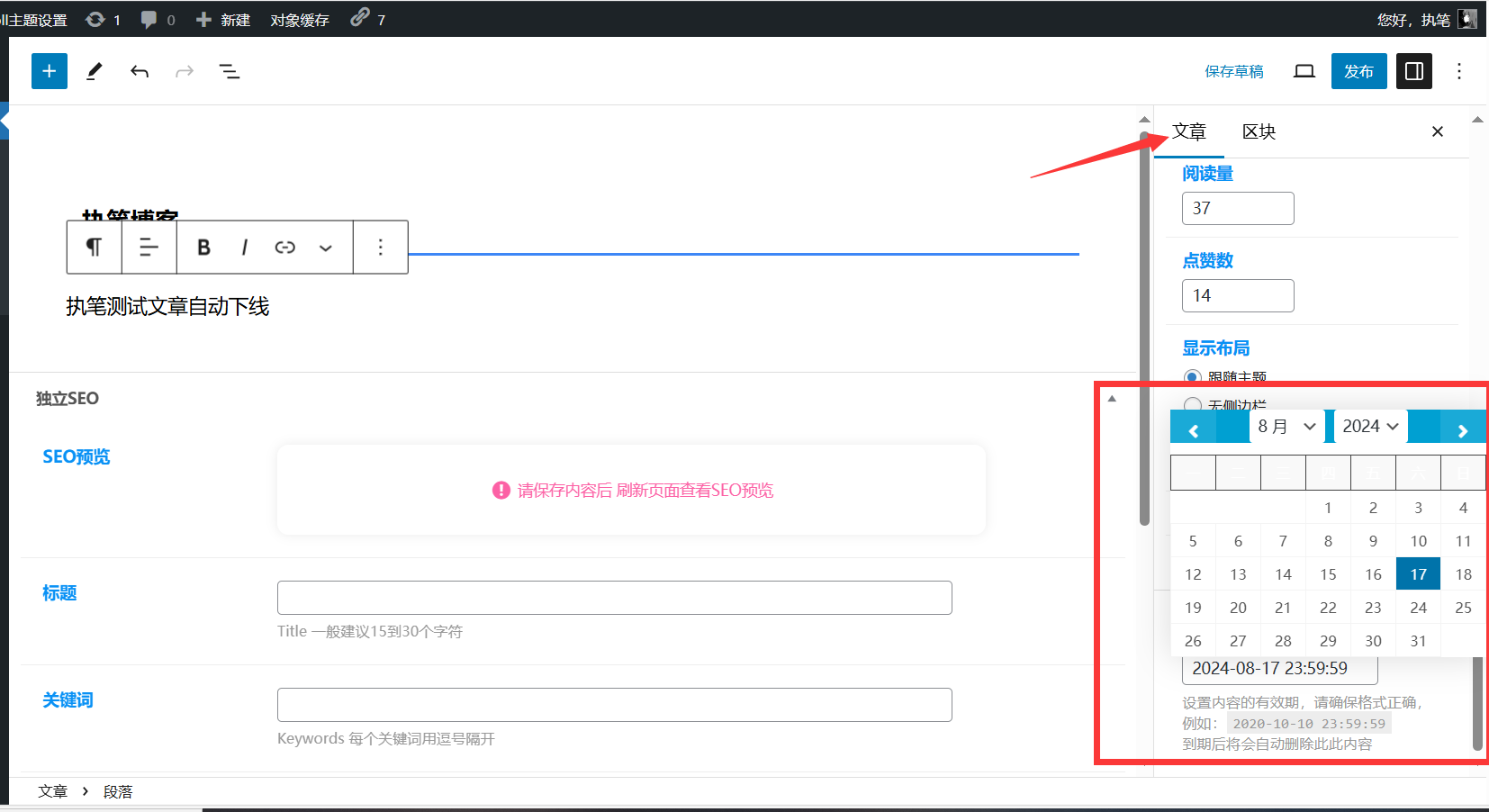Click the 点赞数 input showing 14
The height and width of the screenshot is (812, 1489).
(1238, 295)
